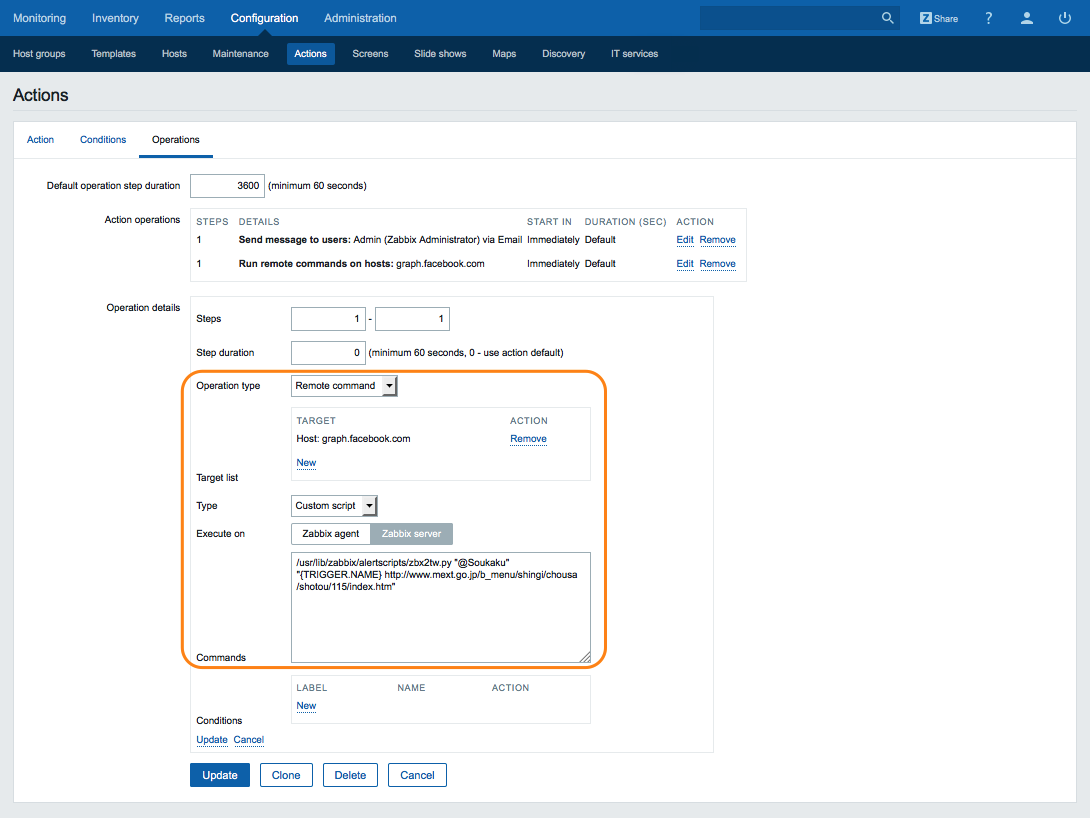Go to Discovery submenu

(x=563, y=54)
